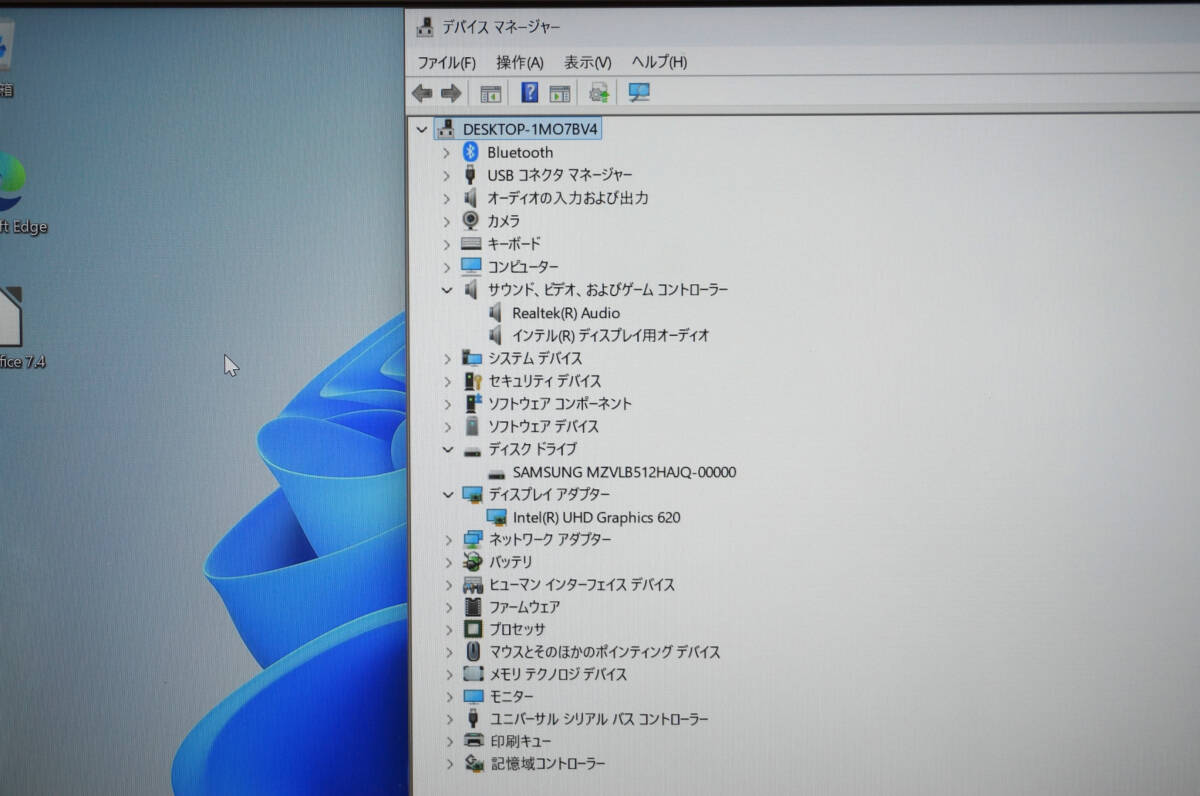Image resolution: width=1200 pixels, height=796 pixels.
Task: Click the Forward arrow toolbar icon
Action: point(451,93)
